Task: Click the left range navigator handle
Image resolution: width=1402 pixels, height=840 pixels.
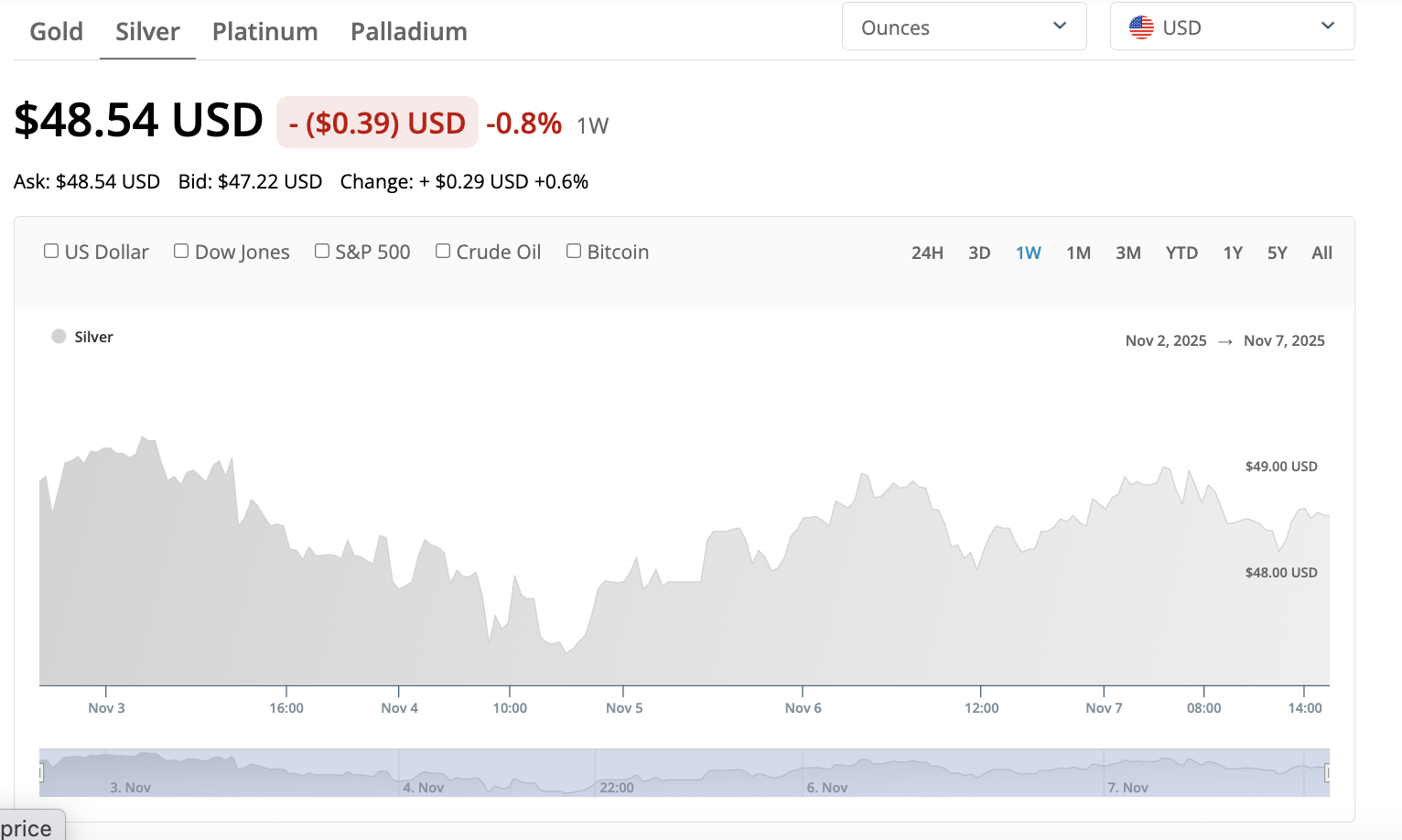Action: click(41, 773)
